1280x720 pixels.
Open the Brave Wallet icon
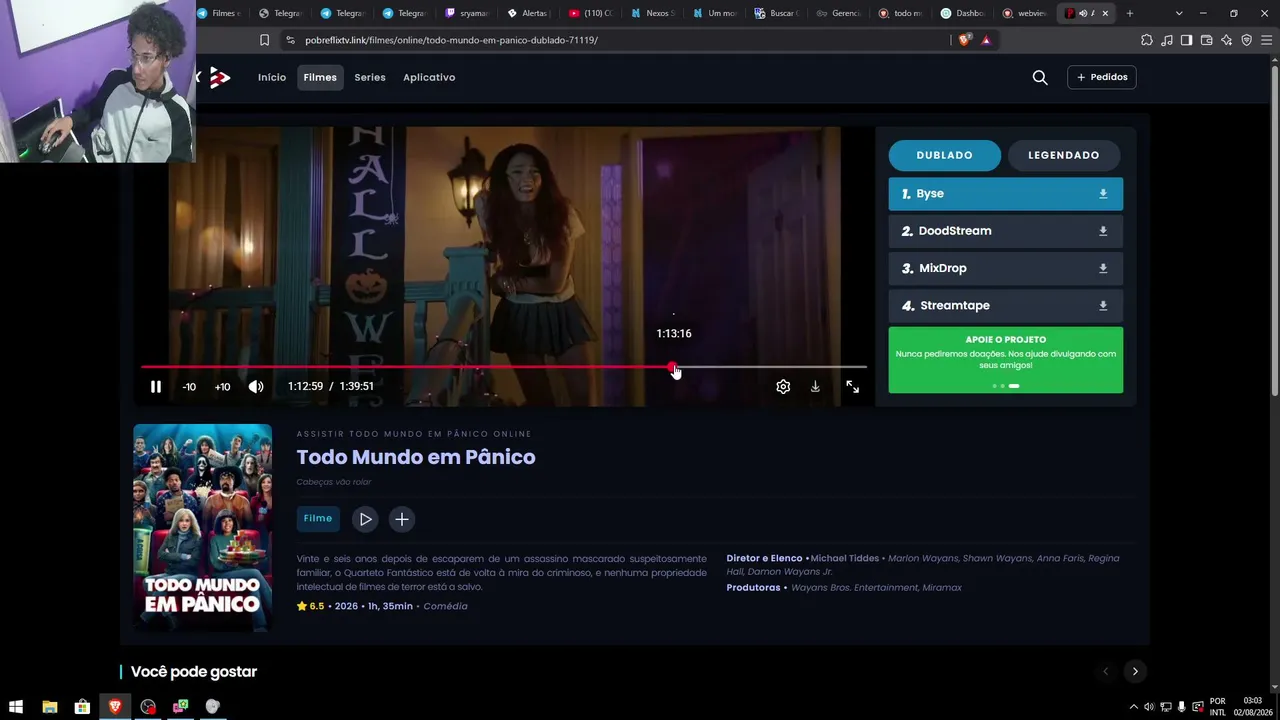[1206, 40]
